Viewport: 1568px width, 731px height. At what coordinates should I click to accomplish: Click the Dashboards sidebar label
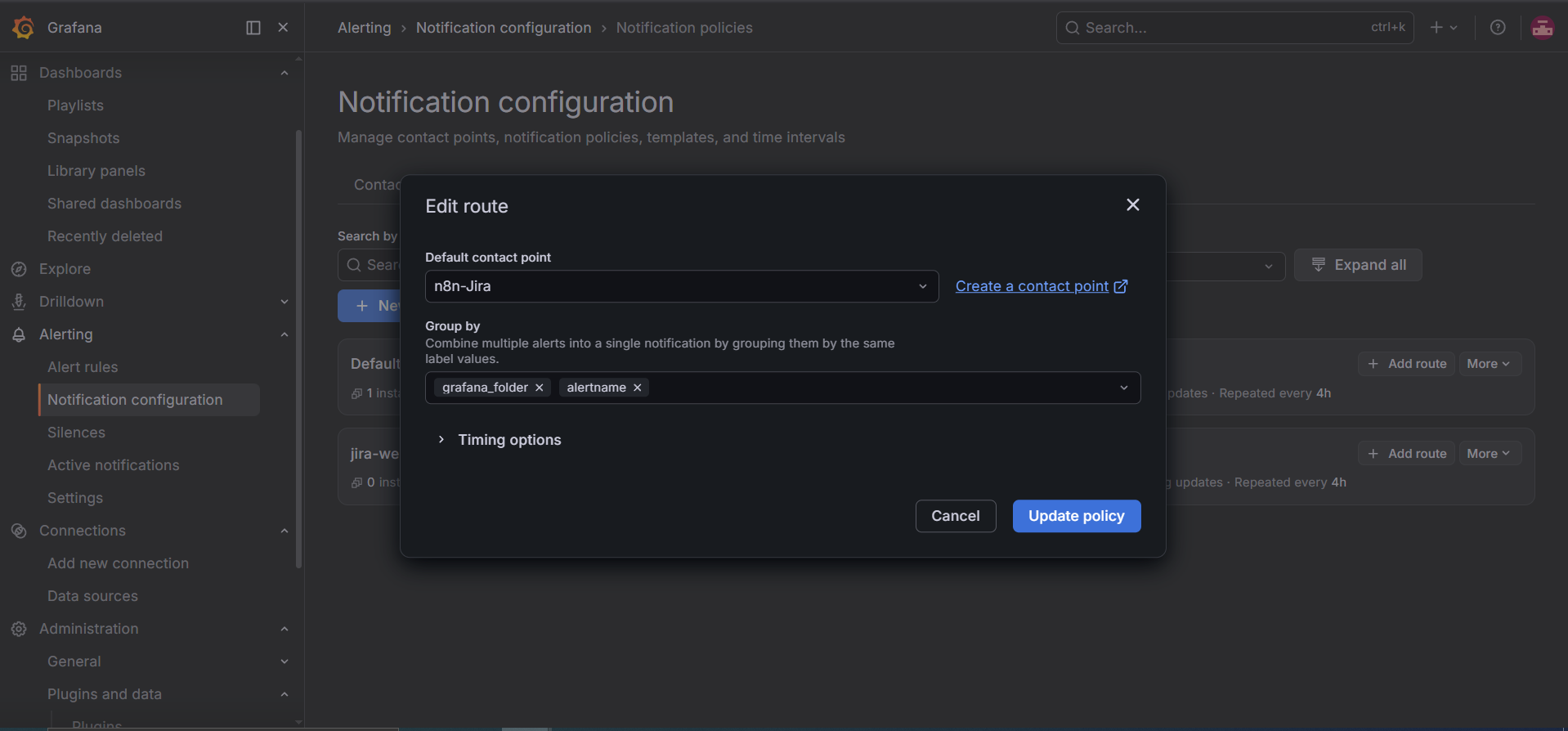[80, 73]
